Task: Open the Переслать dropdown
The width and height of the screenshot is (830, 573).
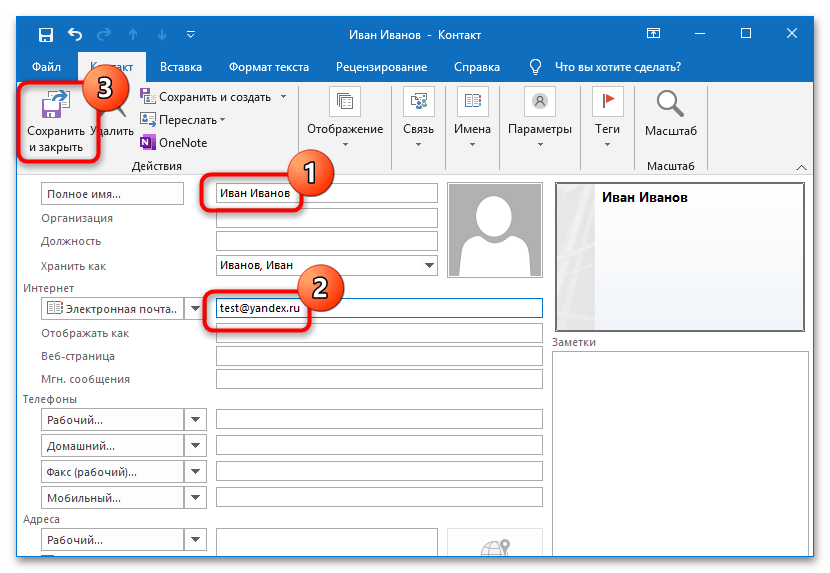Action: click(x=183, y=120)
